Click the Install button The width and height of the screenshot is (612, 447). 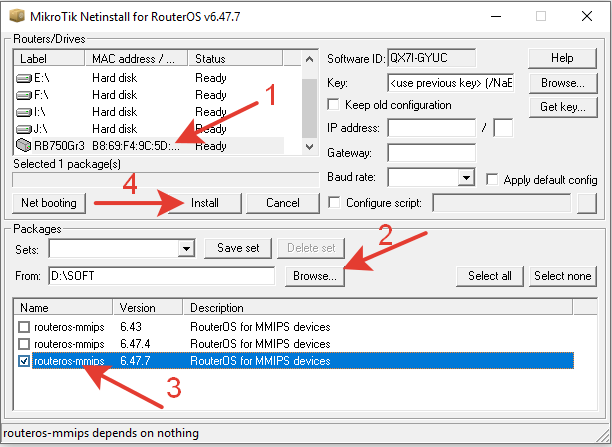click(205, 203)
